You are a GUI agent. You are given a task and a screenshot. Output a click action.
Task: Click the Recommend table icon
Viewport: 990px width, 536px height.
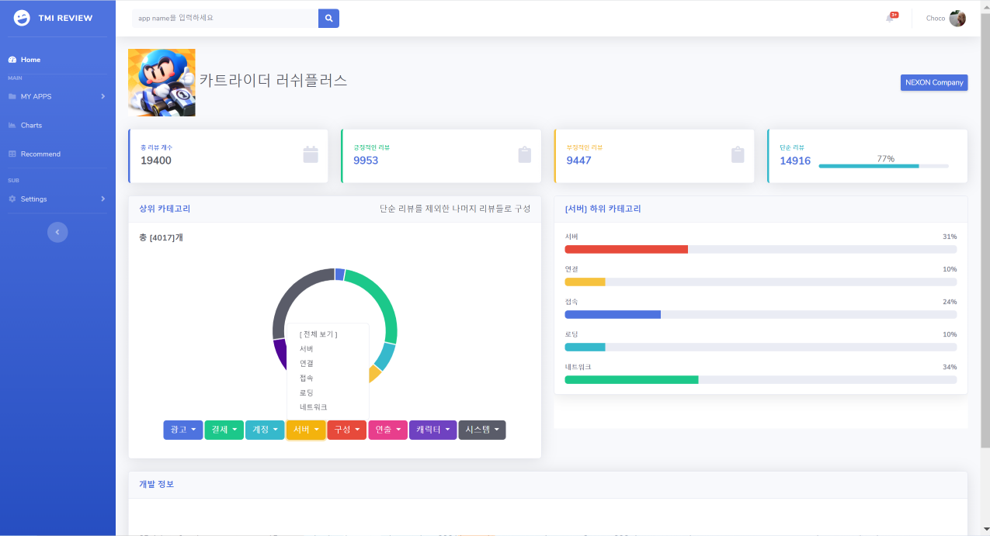(12, 154)
